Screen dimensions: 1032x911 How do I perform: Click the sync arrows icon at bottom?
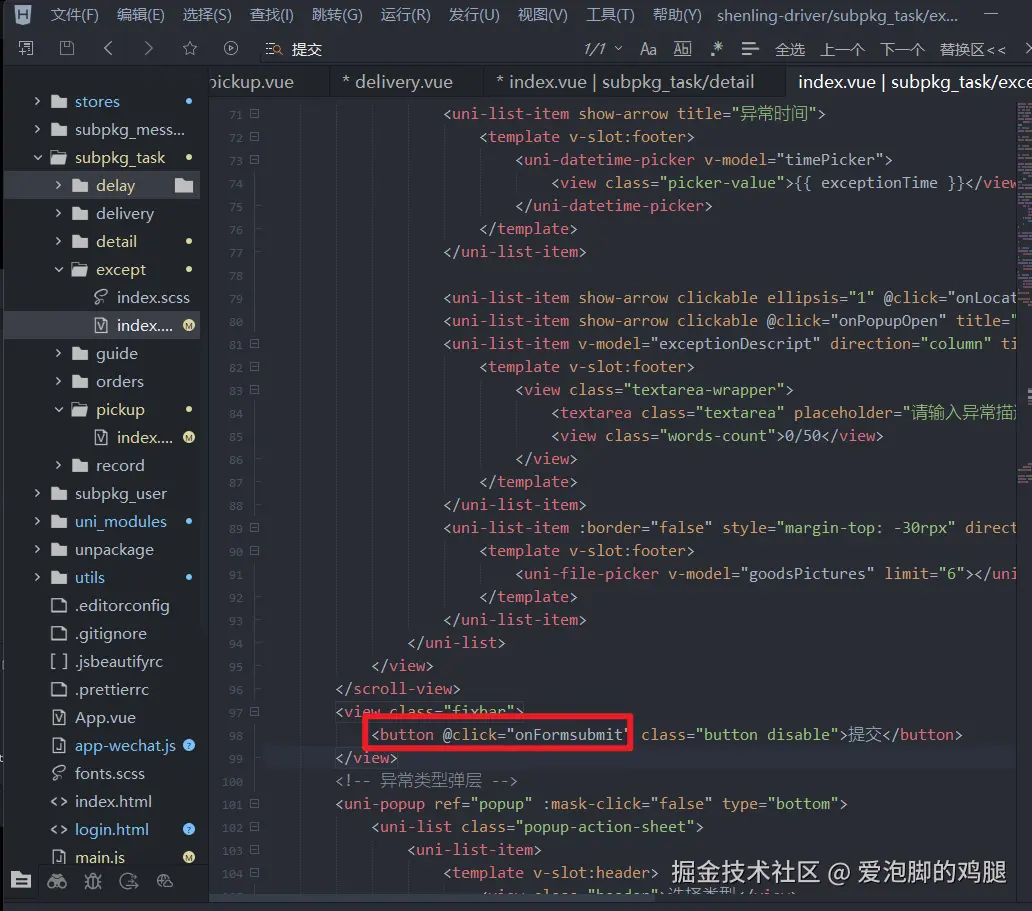point(128,881)
